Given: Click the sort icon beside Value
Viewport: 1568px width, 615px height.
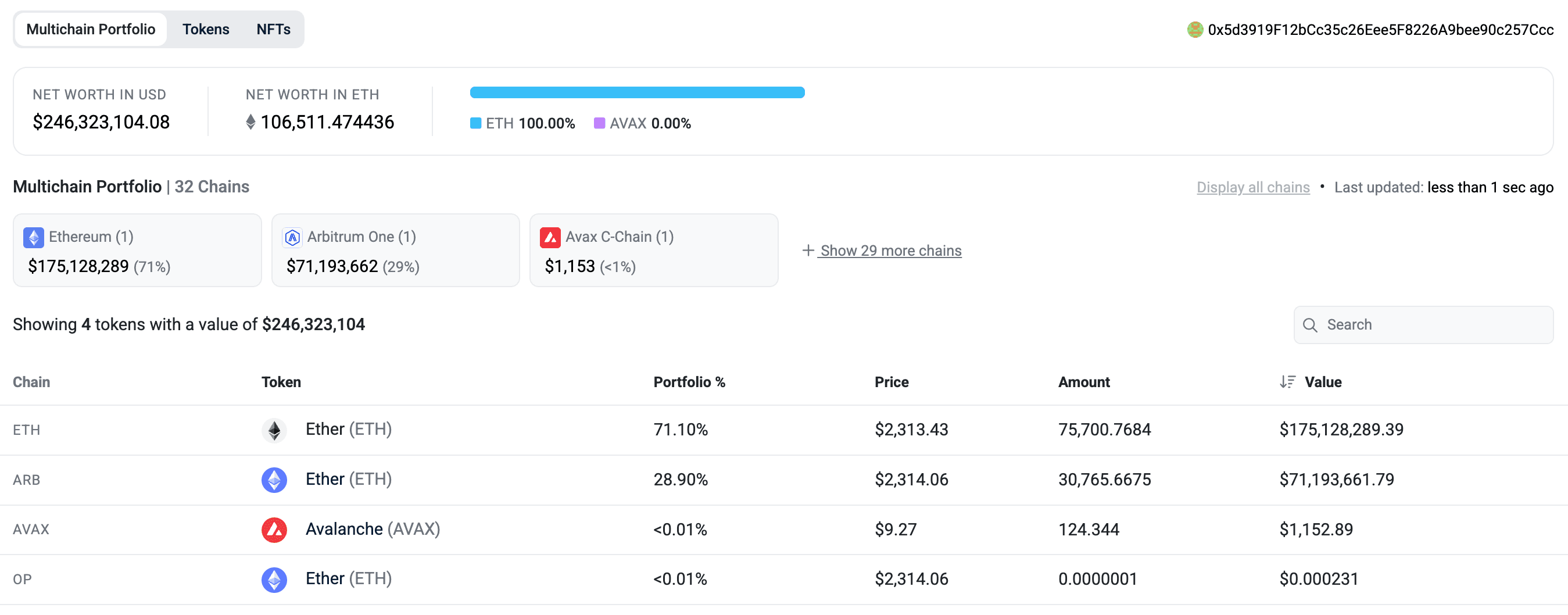Looking at the screenshot, I should click(1287, 382).
